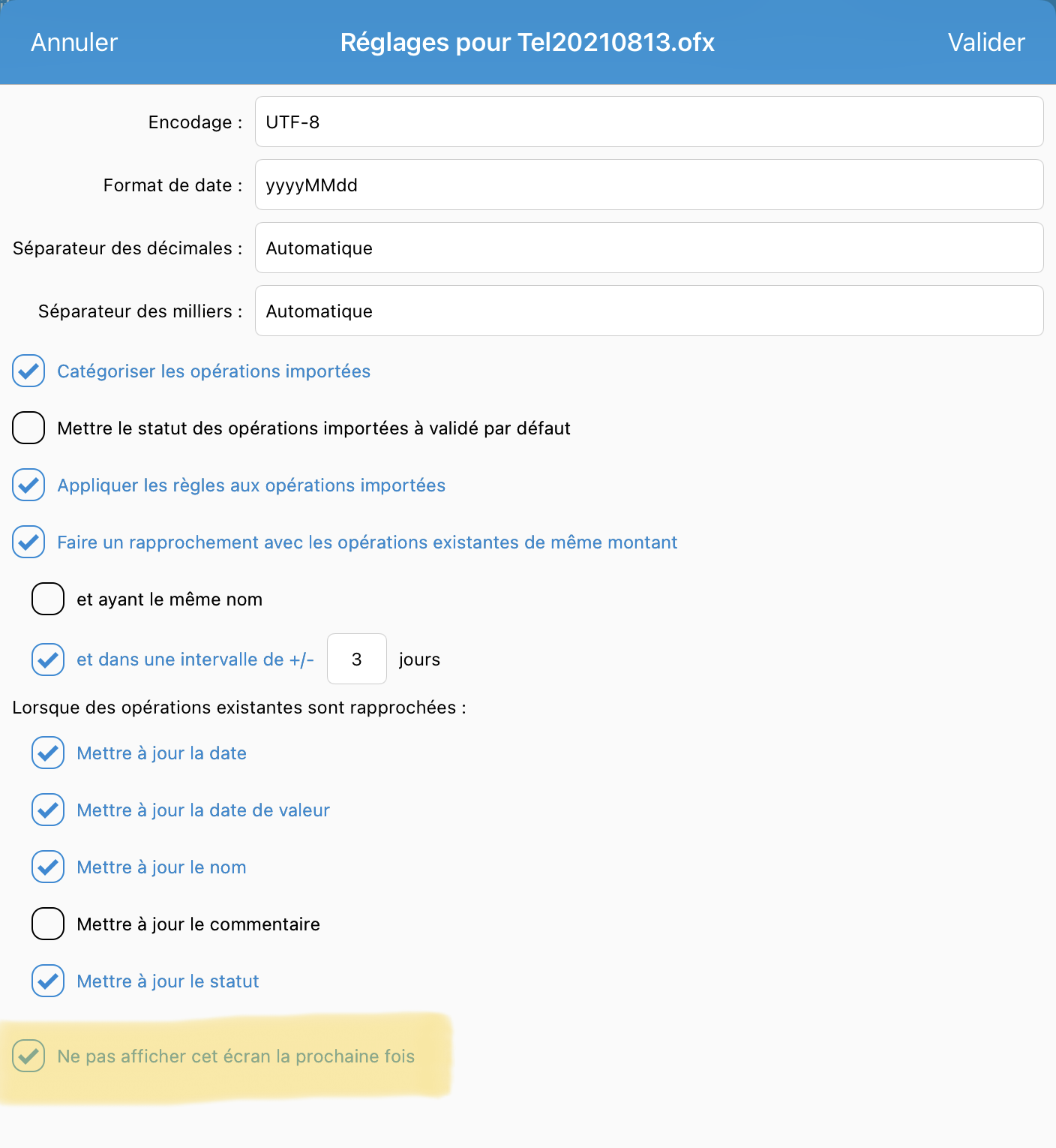Uncheck Mettre à jour la date

click(48, 753)
